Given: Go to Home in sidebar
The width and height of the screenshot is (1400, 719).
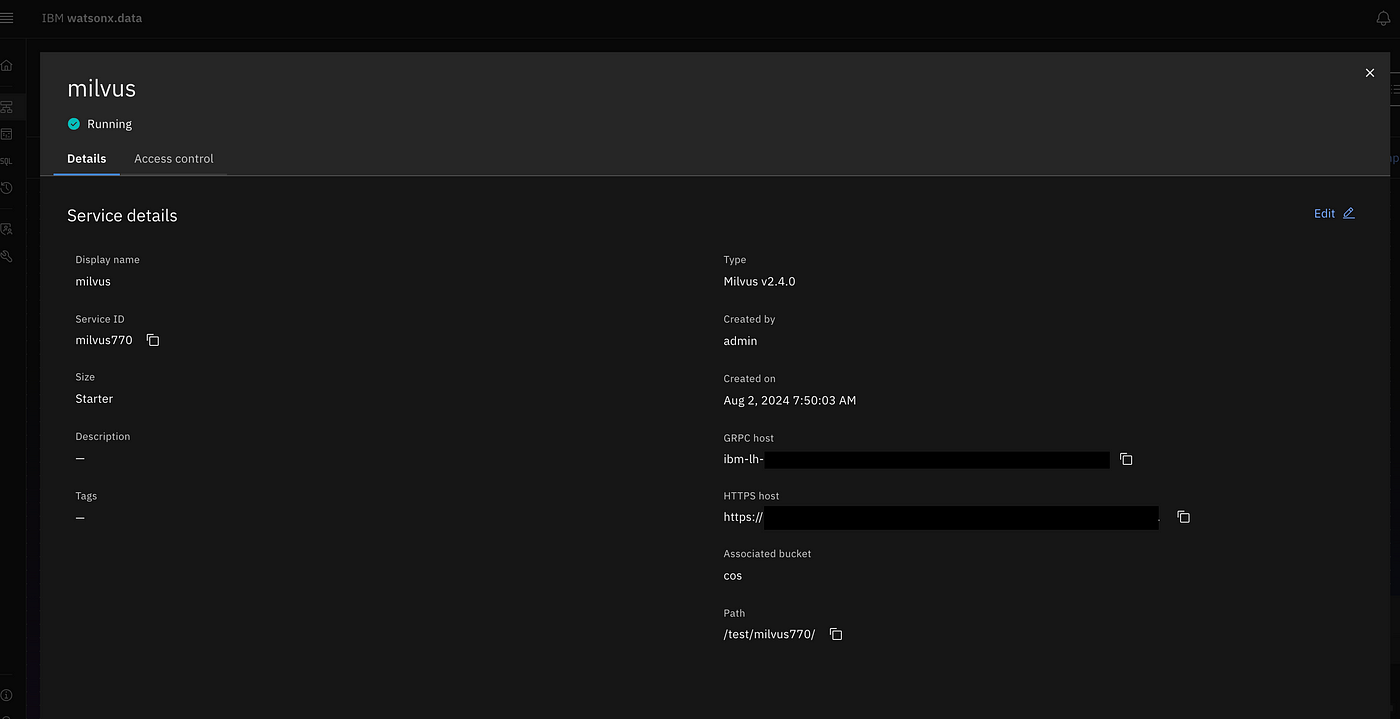Looking at the screenshot, I should tap(7, 65).
